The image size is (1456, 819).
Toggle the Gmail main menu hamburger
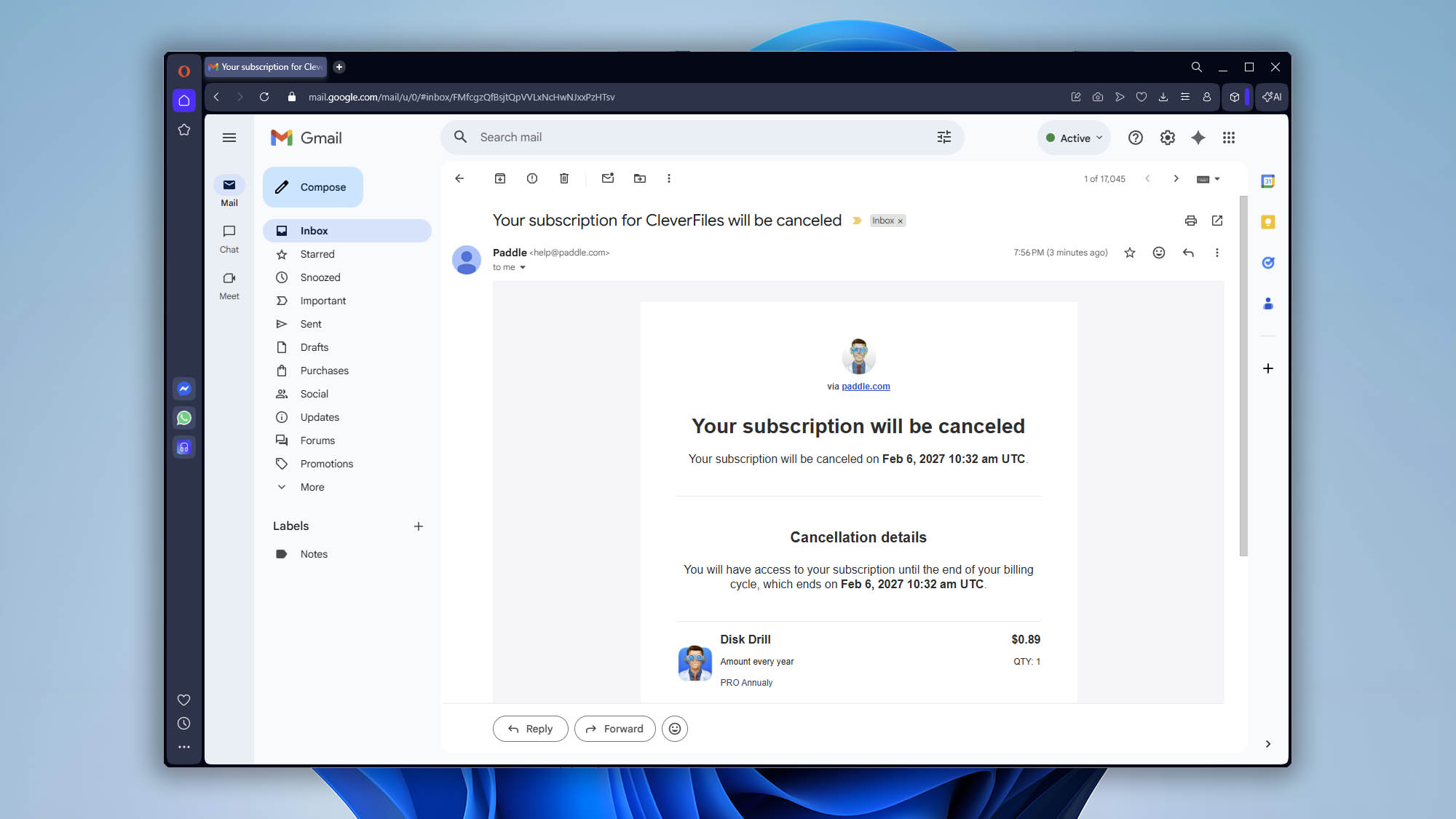pyautogui.click(x=229, y=138)
